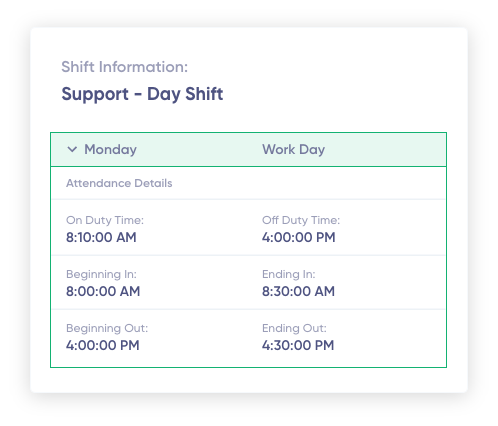
Task: Select the 8:30:00 AM value
Action: 298,291
